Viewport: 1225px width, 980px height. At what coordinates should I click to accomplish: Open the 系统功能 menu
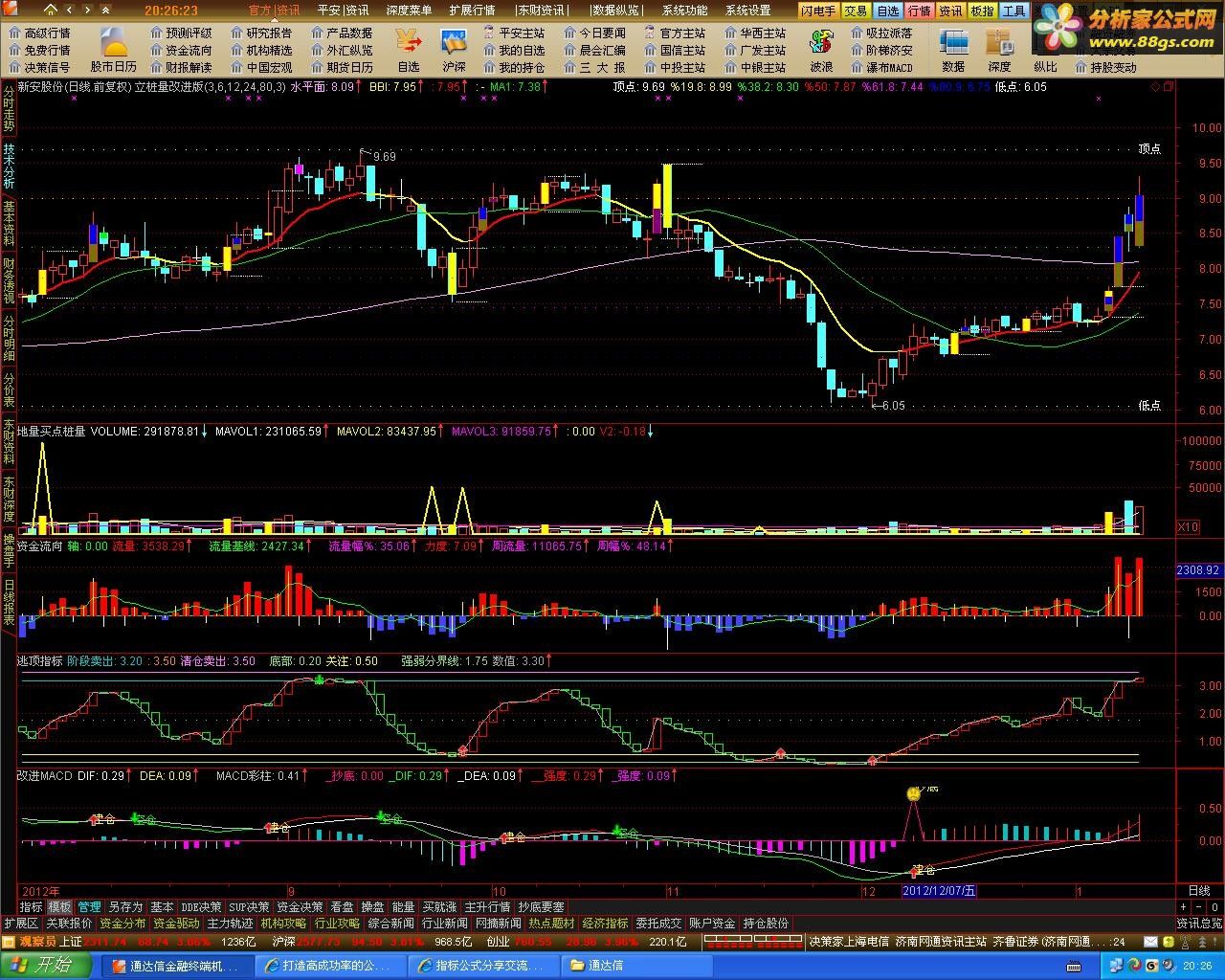click(x=685, y=11)
